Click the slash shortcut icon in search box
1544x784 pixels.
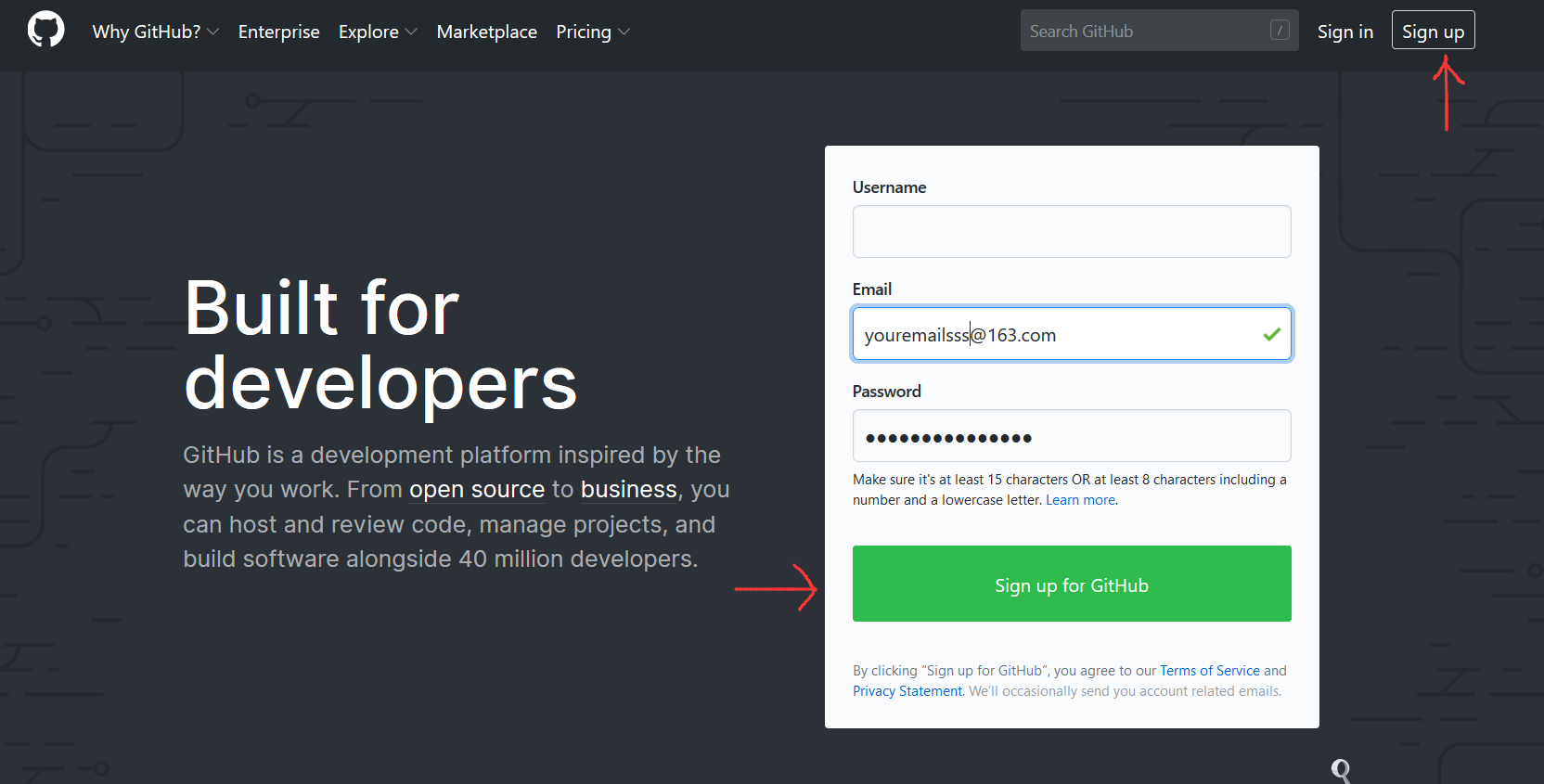tap(1280, 31)
